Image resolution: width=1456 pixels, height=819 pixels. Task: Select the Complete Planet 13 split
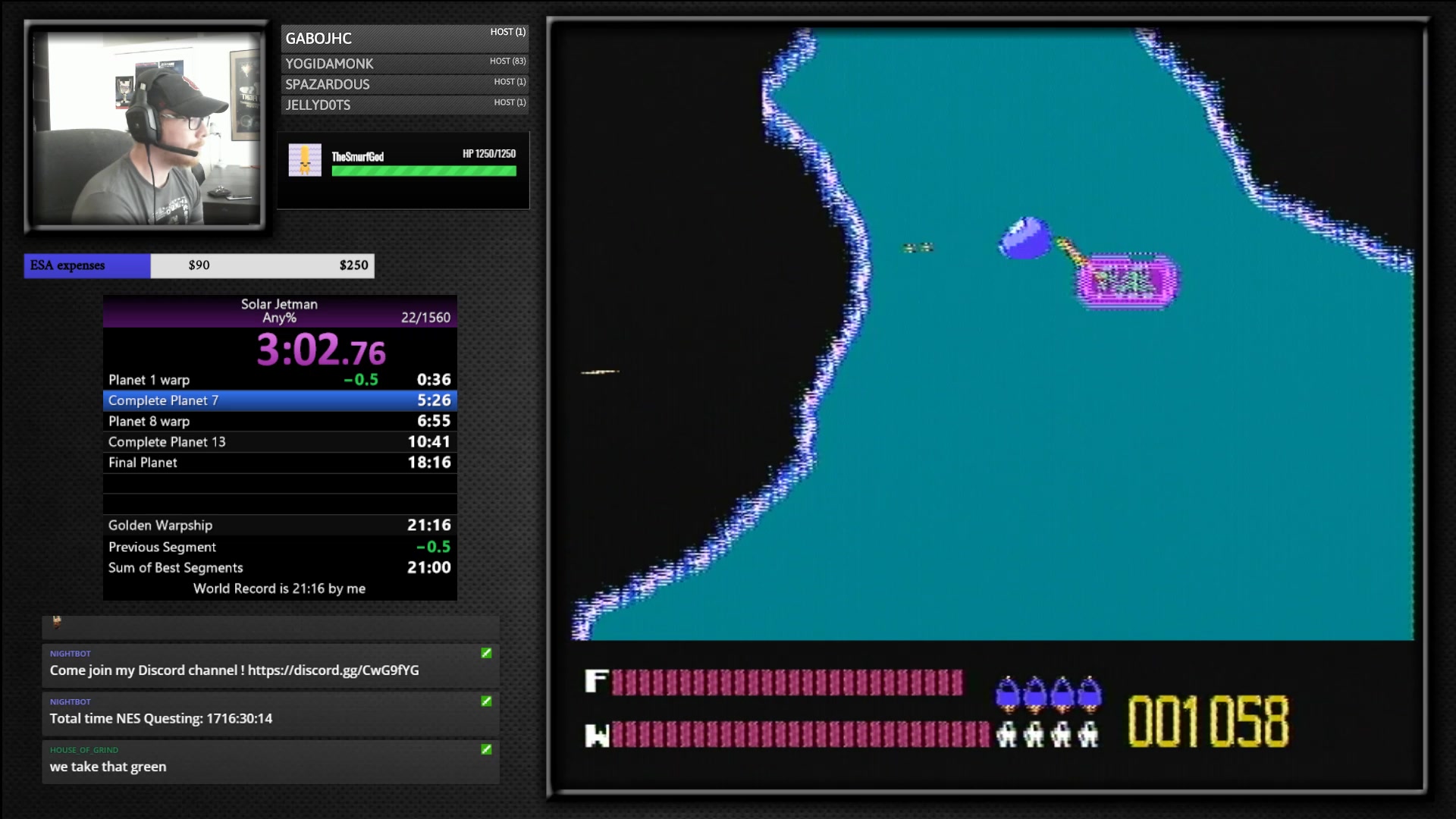pyautogui.click(x=280, y=442)
